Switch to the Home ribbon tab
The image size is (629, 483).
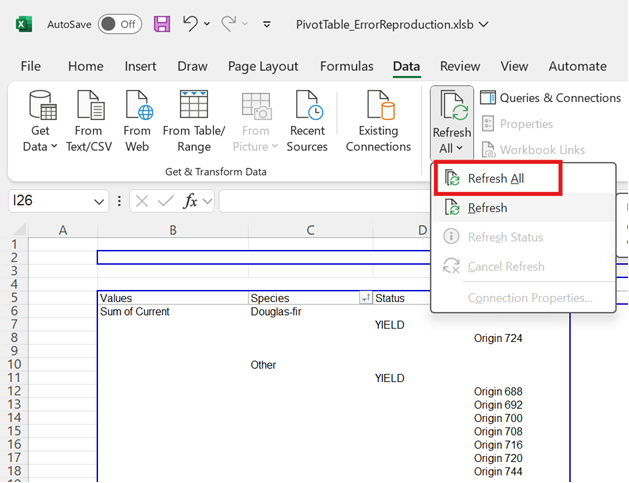pyautogui.click(x=85, y=66)
